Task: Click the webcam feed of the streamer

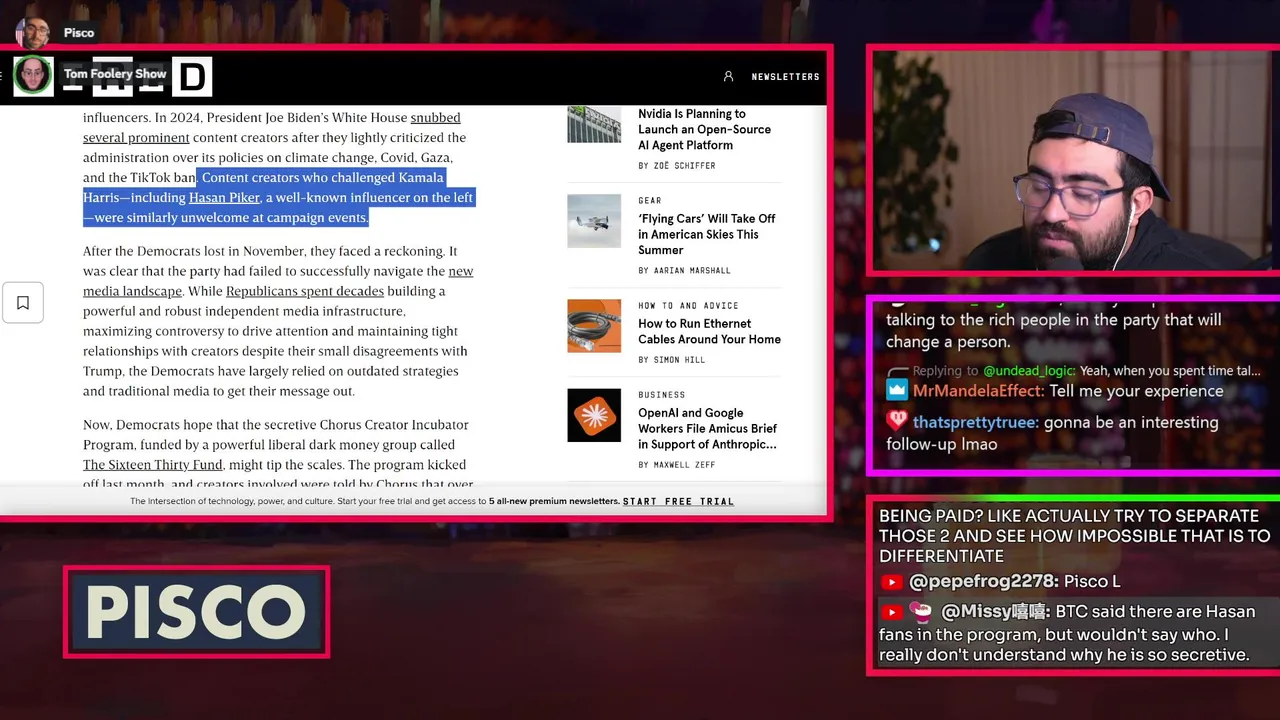Action: (1074, 160)
